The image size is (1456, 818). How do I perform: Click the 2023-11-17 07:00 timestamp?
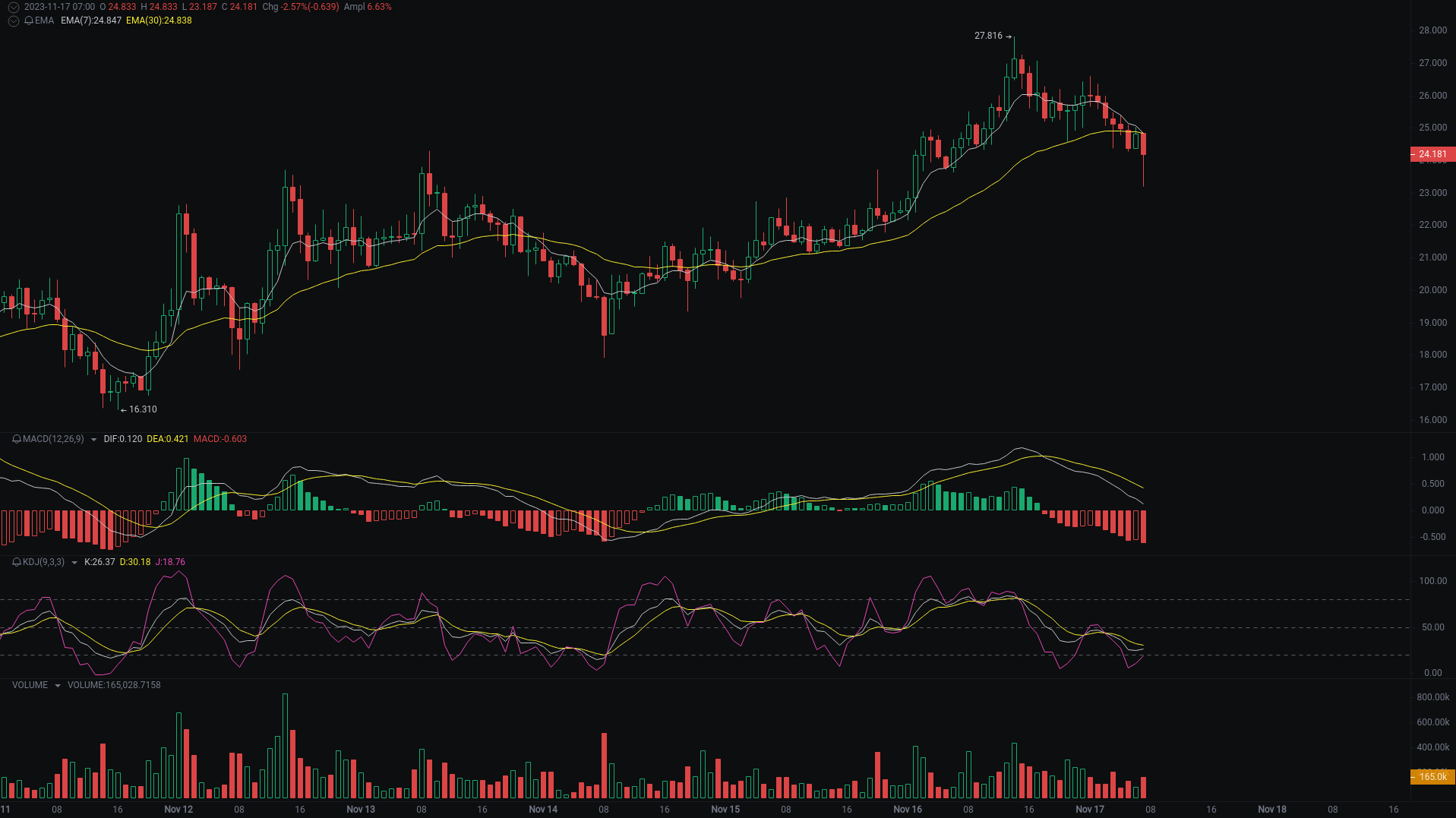[x=59, y=7]
